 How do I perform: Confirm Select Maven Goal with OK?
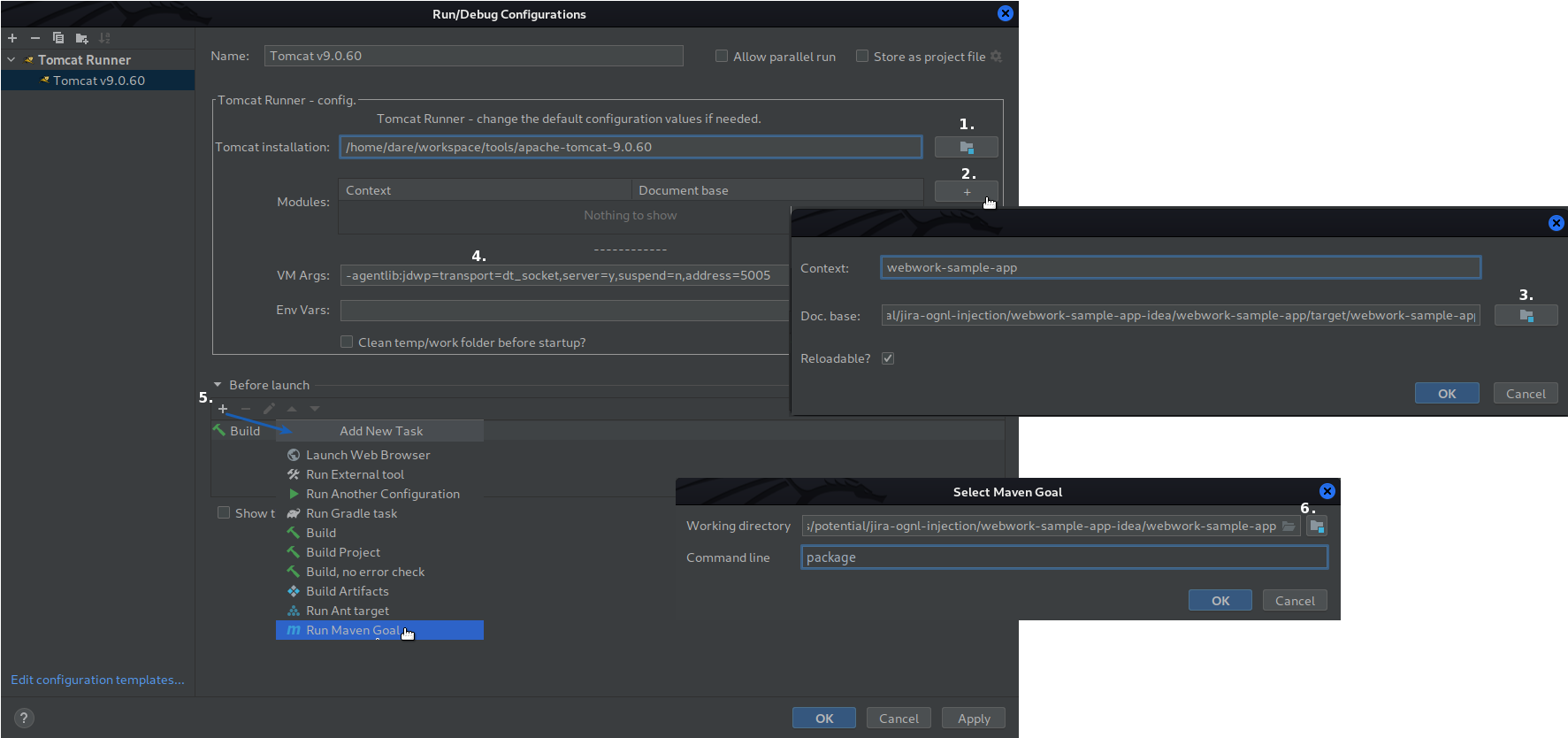click(x=1220, y=601)
